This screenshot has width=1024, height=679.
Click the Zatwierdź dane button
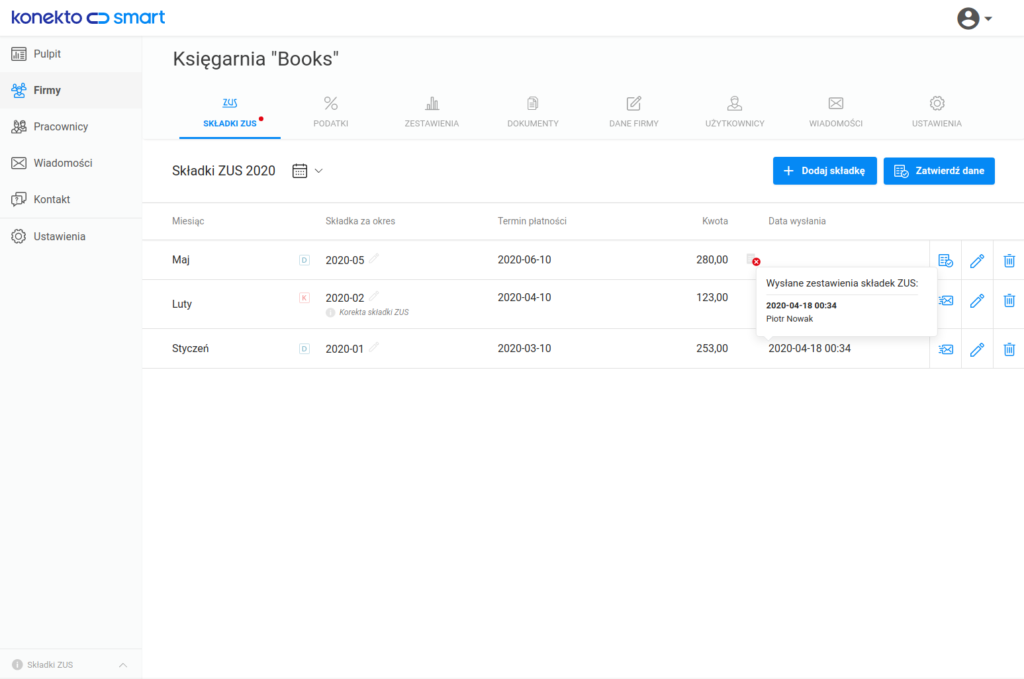[x=939, y=171]
